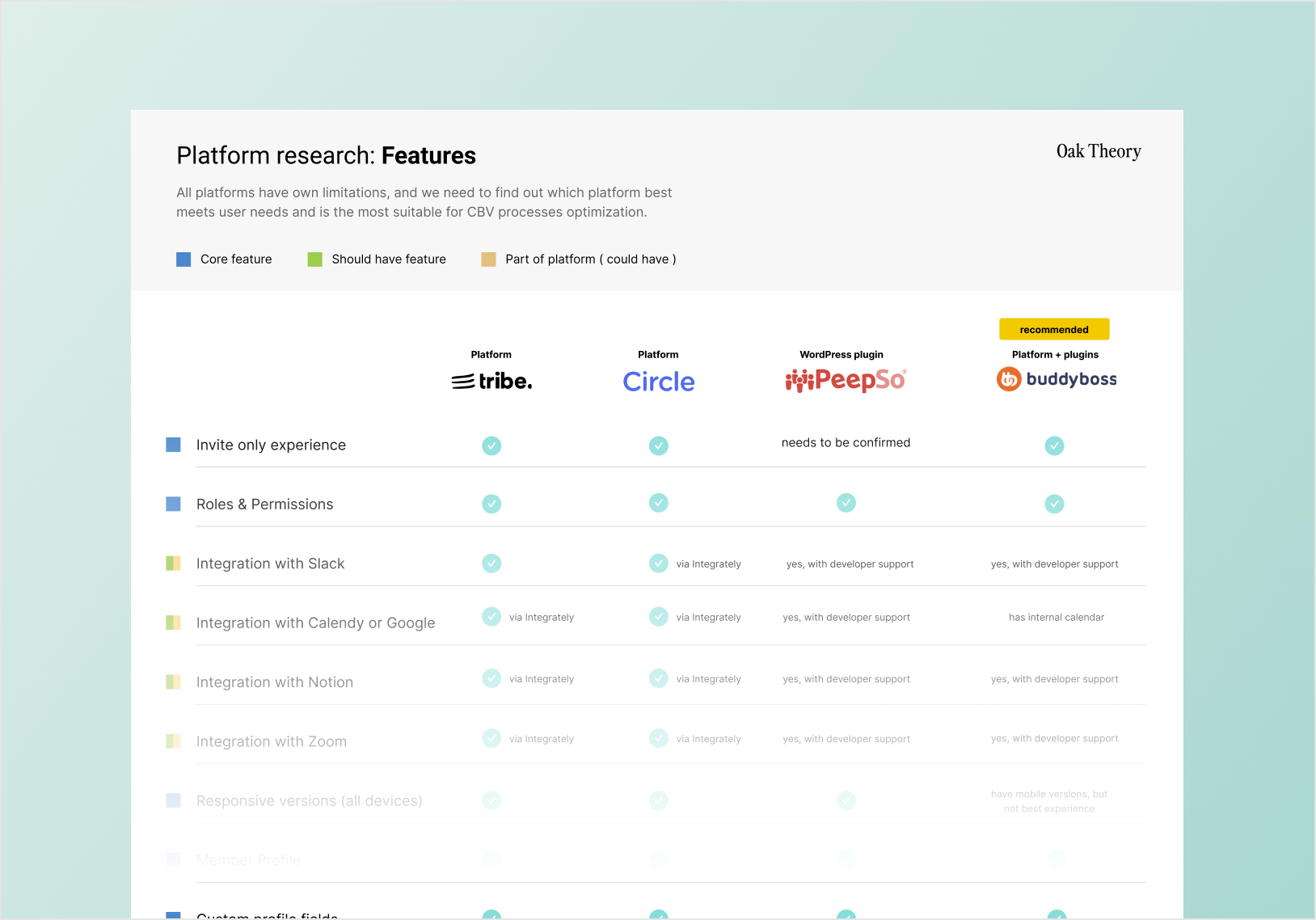Screen dimensions: 1316x920
Task: Click the Circle platform logo
Action: pos(659,382)
